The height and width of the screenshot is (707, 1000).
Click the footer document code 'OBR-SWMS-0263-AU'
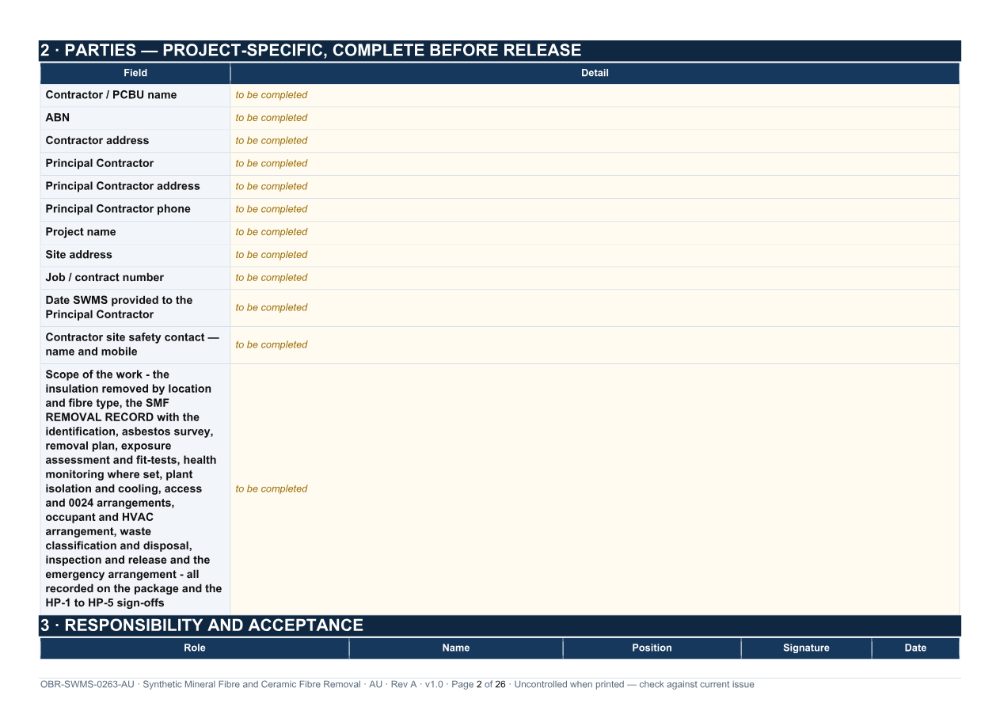[x=87, y=685]
